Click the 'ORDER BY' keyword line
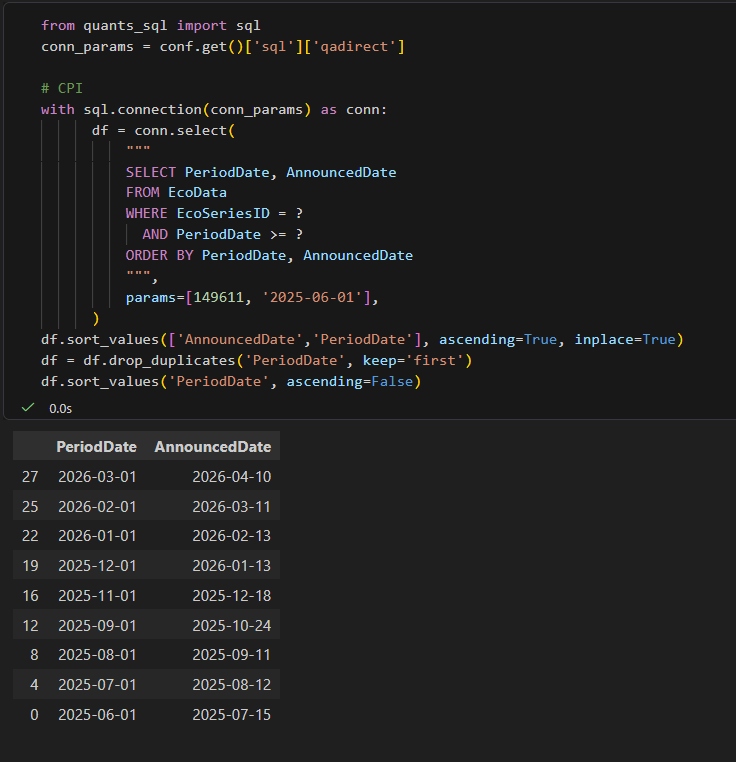The height and width of the screenshot is (762, 736). pos(159,256)
